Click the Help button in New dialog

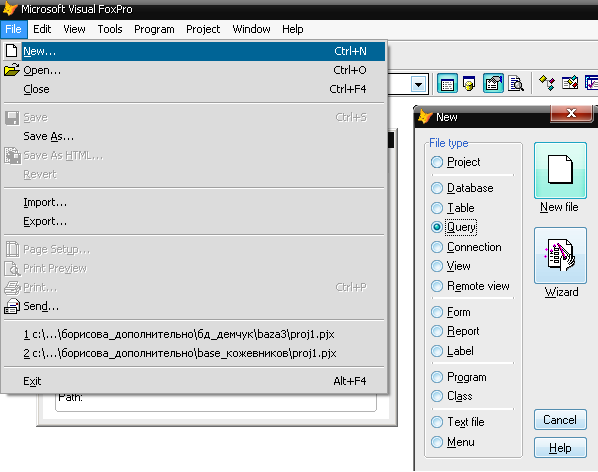click(560, 448)
